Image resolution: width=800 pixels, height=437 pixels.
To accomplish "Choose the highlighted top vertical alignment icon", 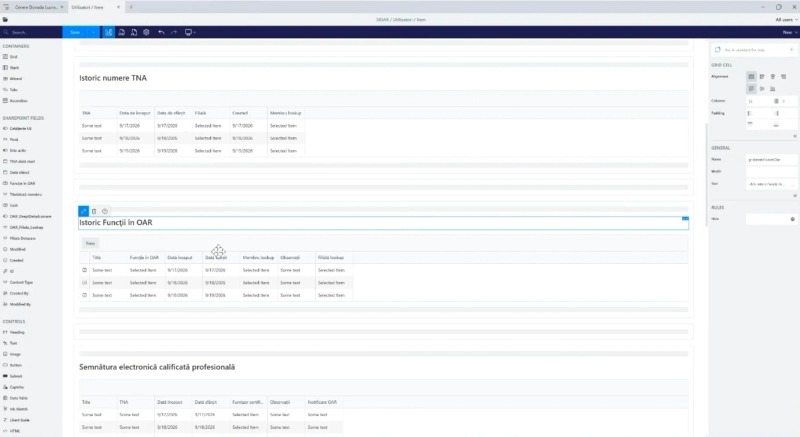I will tap(751, 89).
